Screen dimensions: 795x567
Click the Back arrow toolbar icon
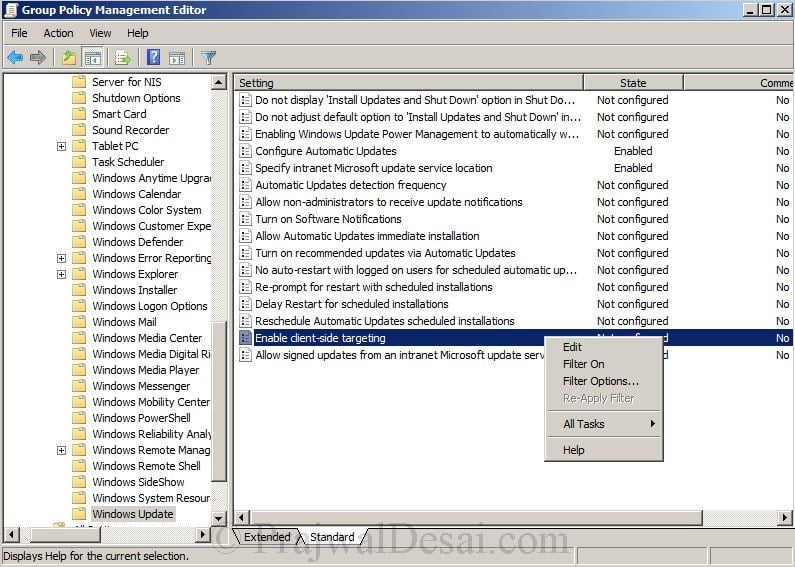[15, 58]
